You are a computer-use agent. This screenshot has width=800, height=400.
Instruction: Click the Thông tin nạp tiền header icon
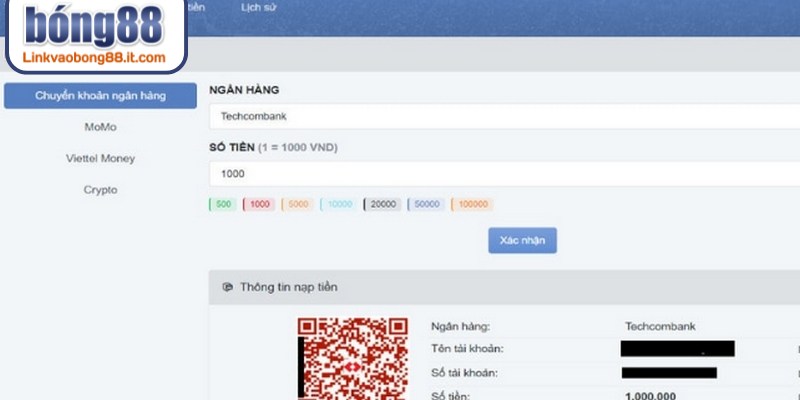point(228,287)
